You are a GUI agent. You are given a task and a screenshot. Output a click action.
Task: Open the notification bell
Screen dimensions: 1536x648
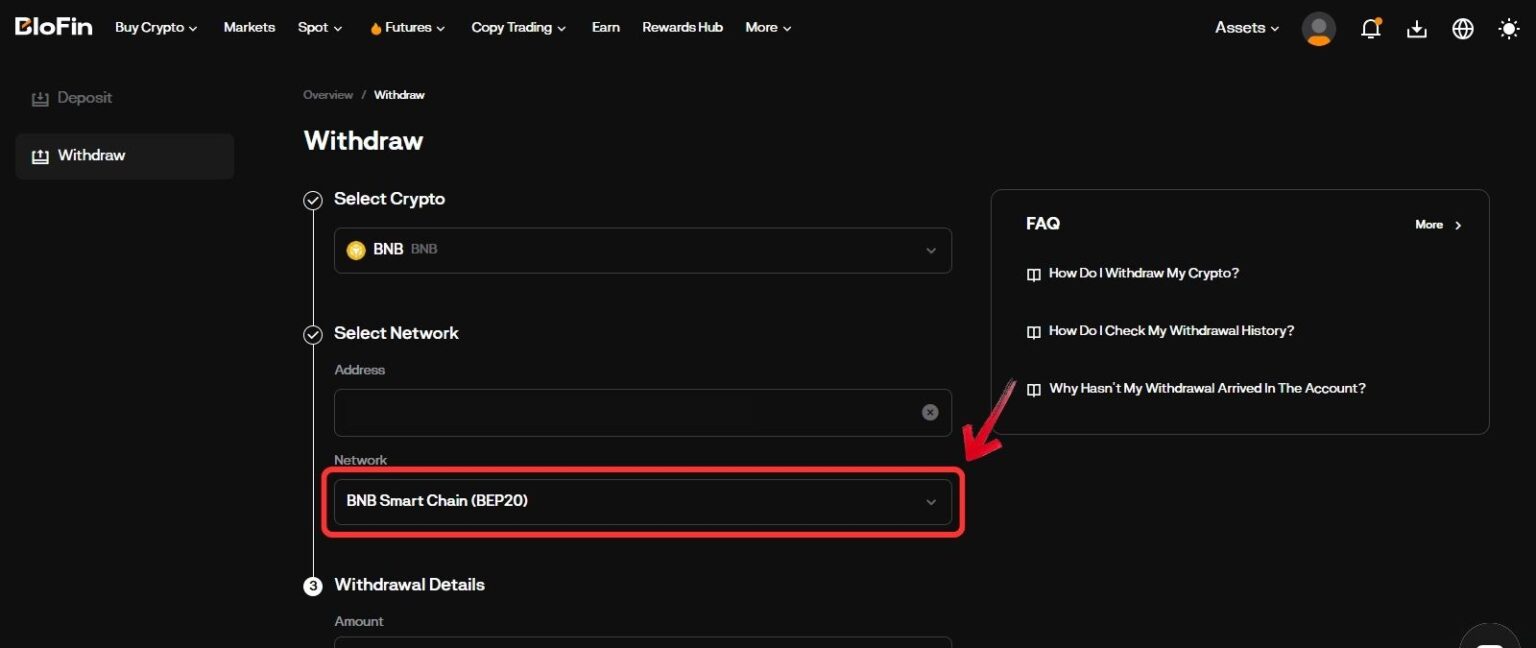pos(1370,28)
